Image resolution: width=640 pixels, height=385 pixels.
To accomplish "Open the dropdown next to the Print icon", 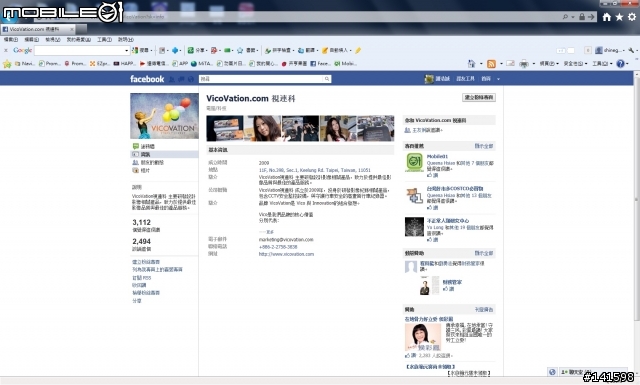I will (533, 63).
